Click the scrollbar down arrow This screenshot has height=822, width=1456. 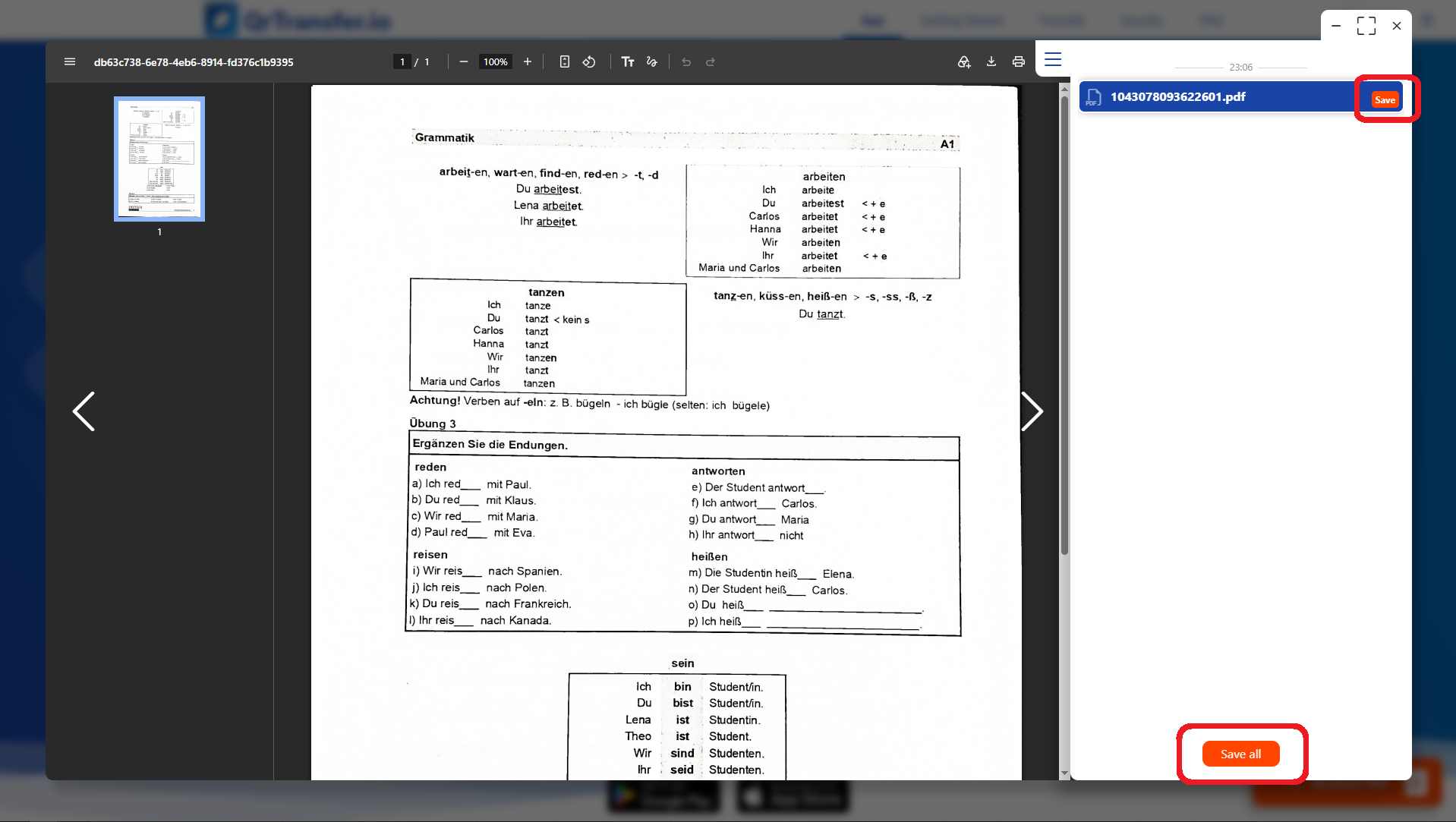coord(1064,773)
